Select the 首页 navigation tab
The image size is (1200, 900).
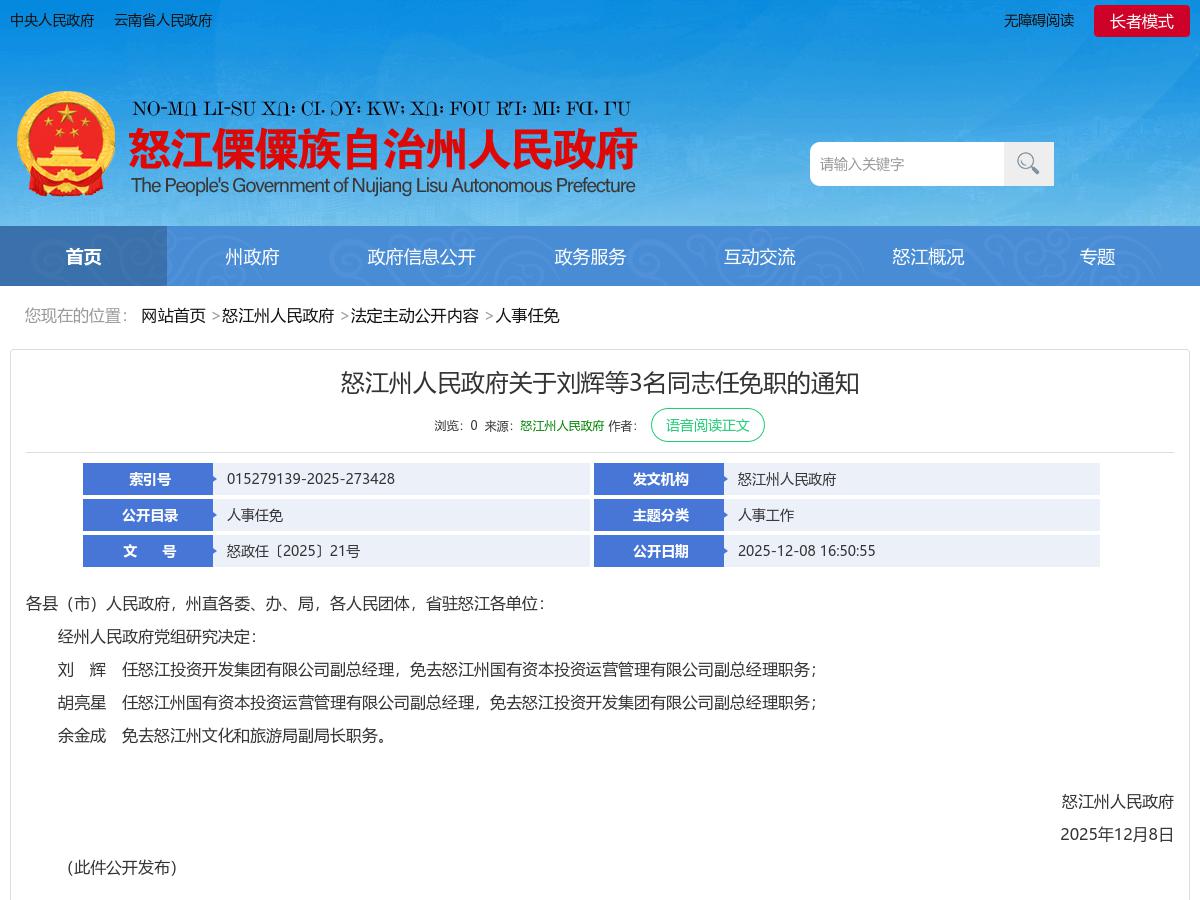click(x=83, y=256)
